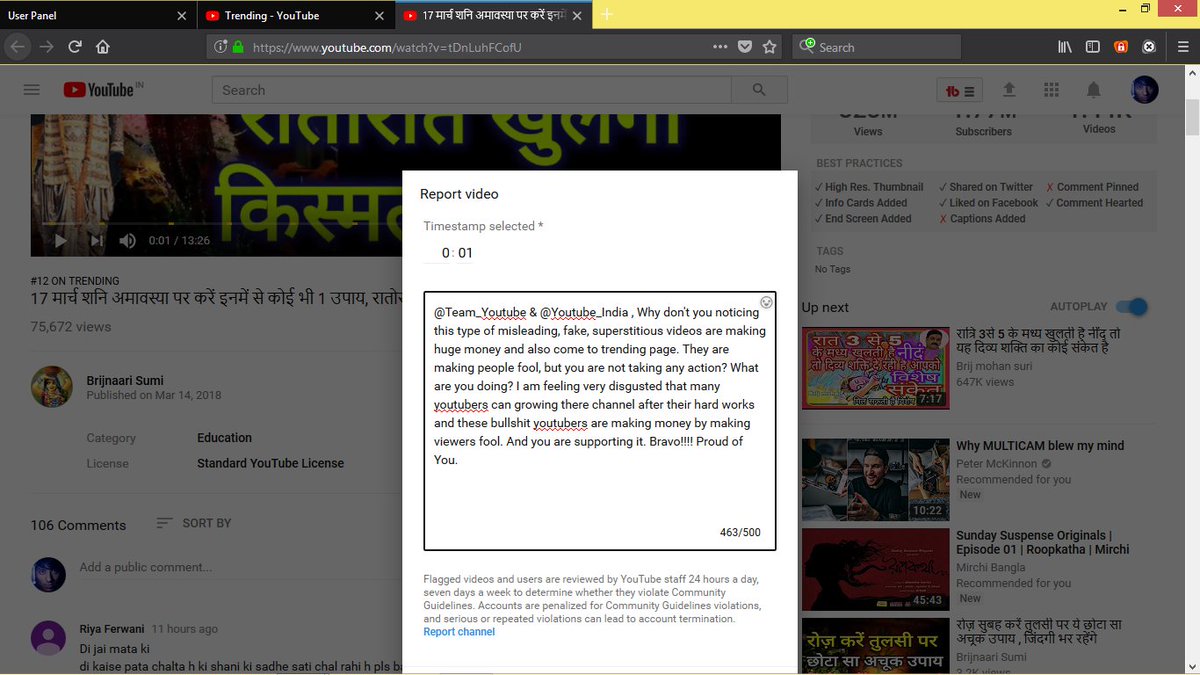Open the Sunday Suspense Originals Episode 01 title
Image resolution: width=1200 pixels, height=675 pixels.
(x=1043, y=542)
